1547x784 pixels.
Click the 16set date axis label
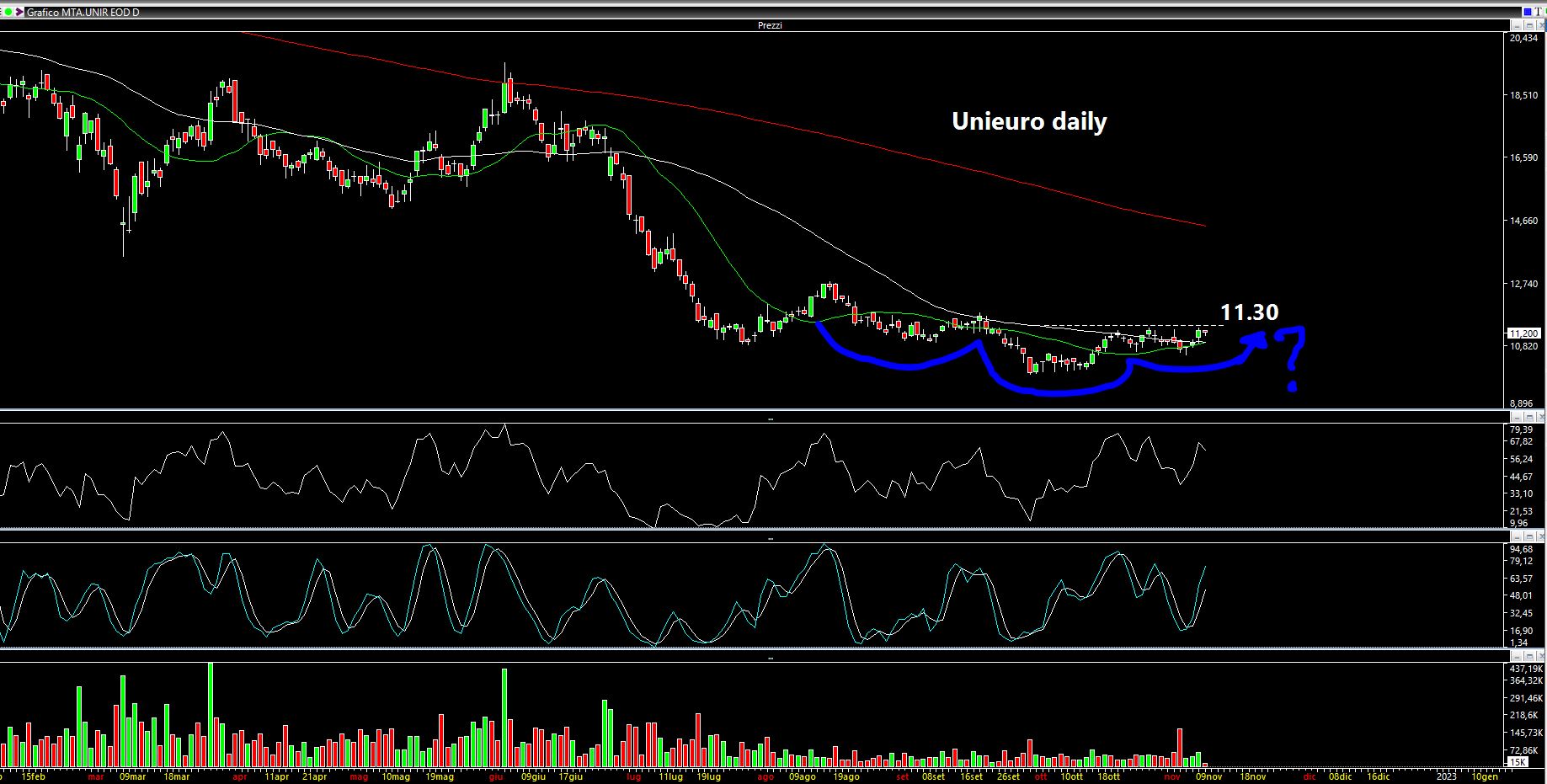(x=971, y=777)
